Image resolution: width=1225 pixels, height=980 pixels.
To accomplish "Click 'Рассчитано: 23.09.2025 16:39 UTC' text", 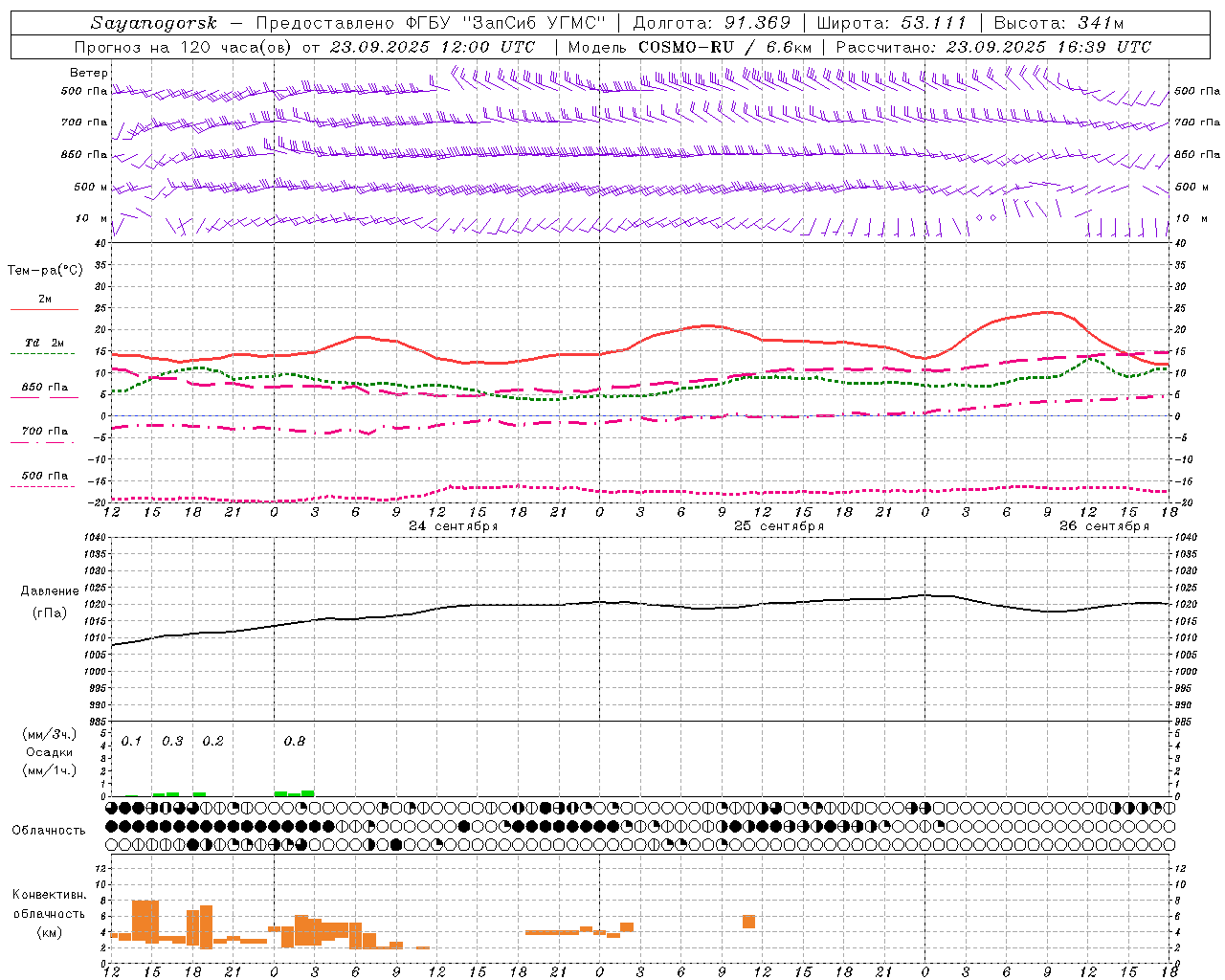I will pyautogui.click(x=993, y=46).
